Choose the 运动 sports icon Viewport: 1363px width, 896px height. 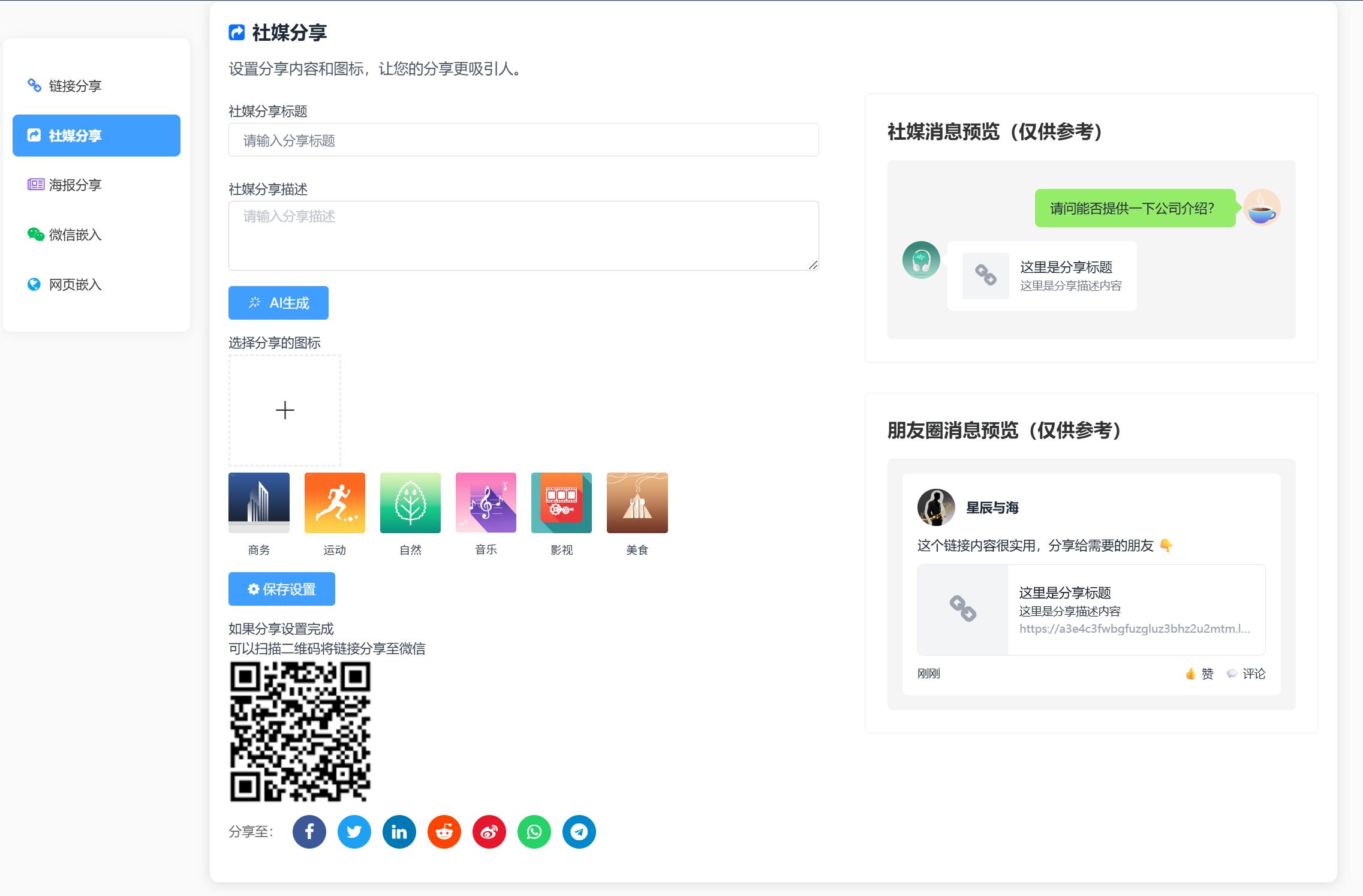(335, 503)
